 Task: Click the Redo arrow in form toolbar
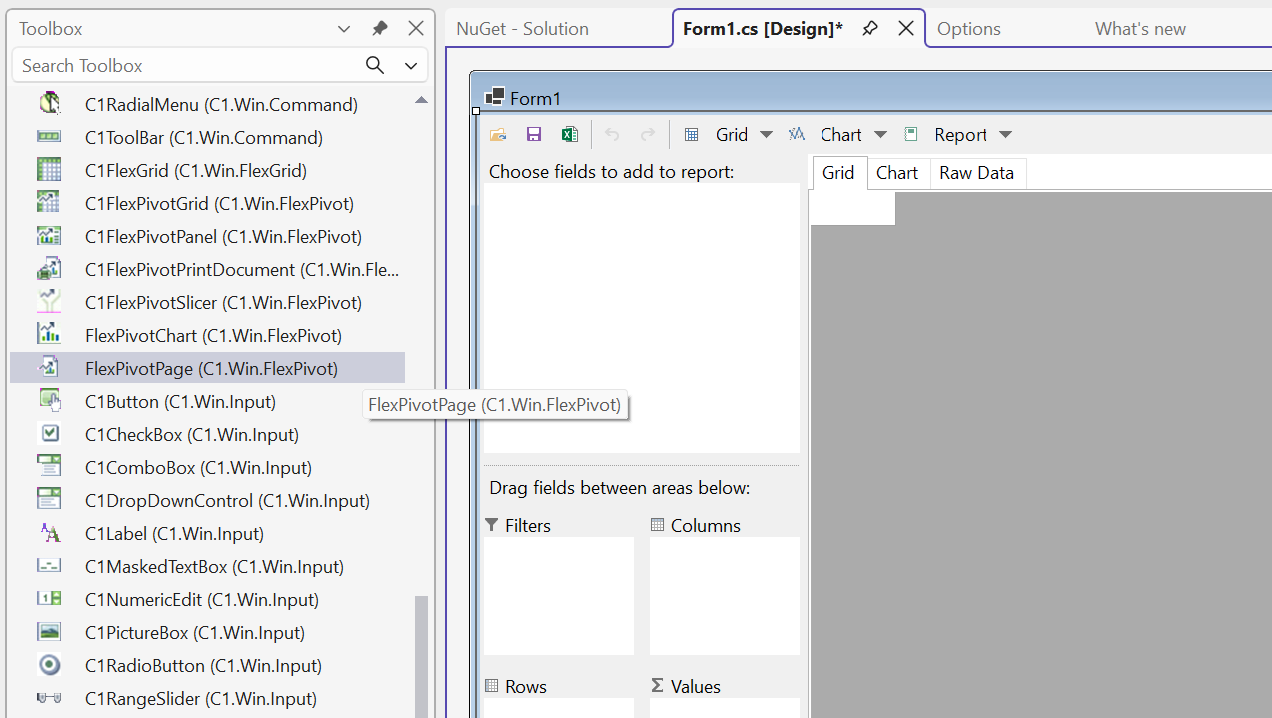[x=648, y=135]
